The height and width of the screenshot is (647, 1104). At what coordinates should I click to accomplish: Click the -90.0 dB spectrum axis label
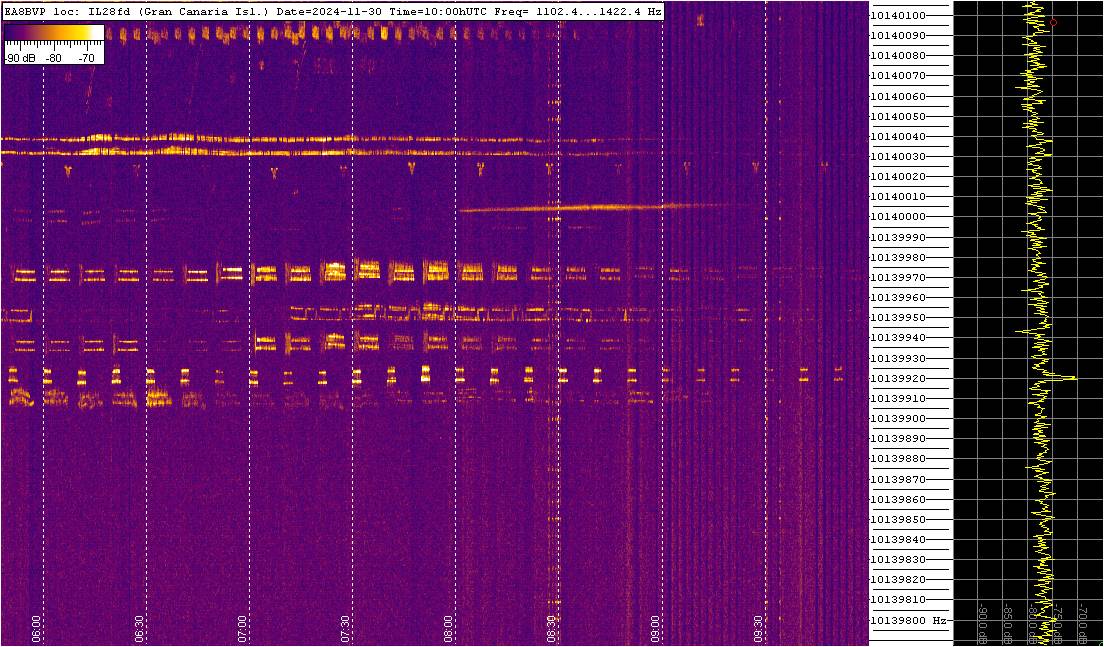(x=983, y=622)
